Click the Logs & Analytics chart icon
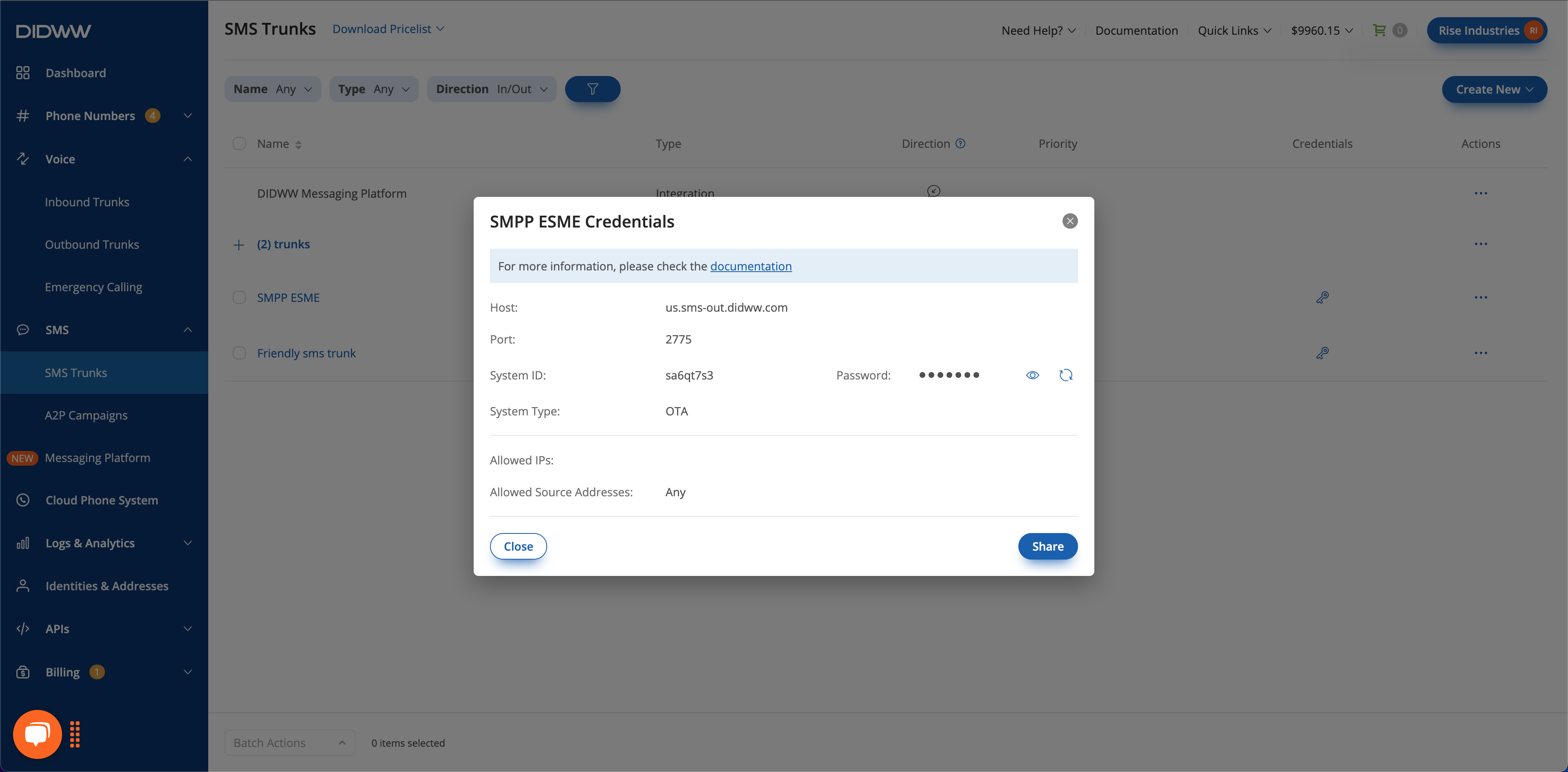This screenshot has height=772, width=1568. 22,543
